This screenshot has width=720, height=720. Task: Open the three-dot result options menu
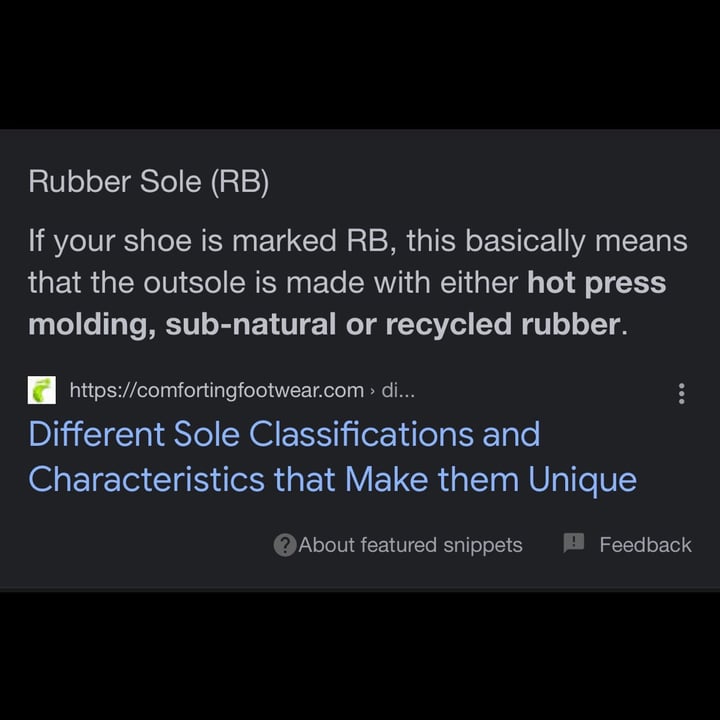(681, 394)
